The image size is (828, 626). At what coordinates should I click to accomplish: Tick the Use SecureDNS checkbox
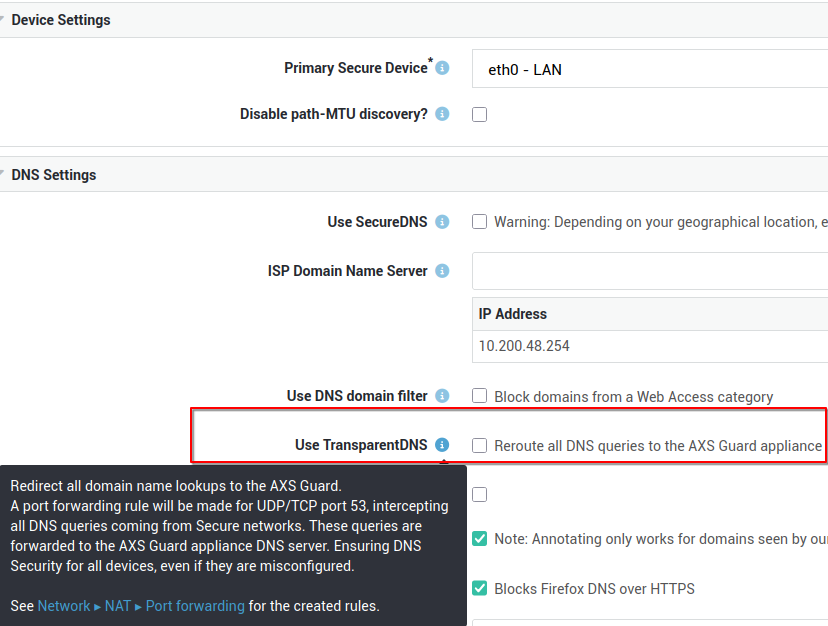(x=480, y=222)
